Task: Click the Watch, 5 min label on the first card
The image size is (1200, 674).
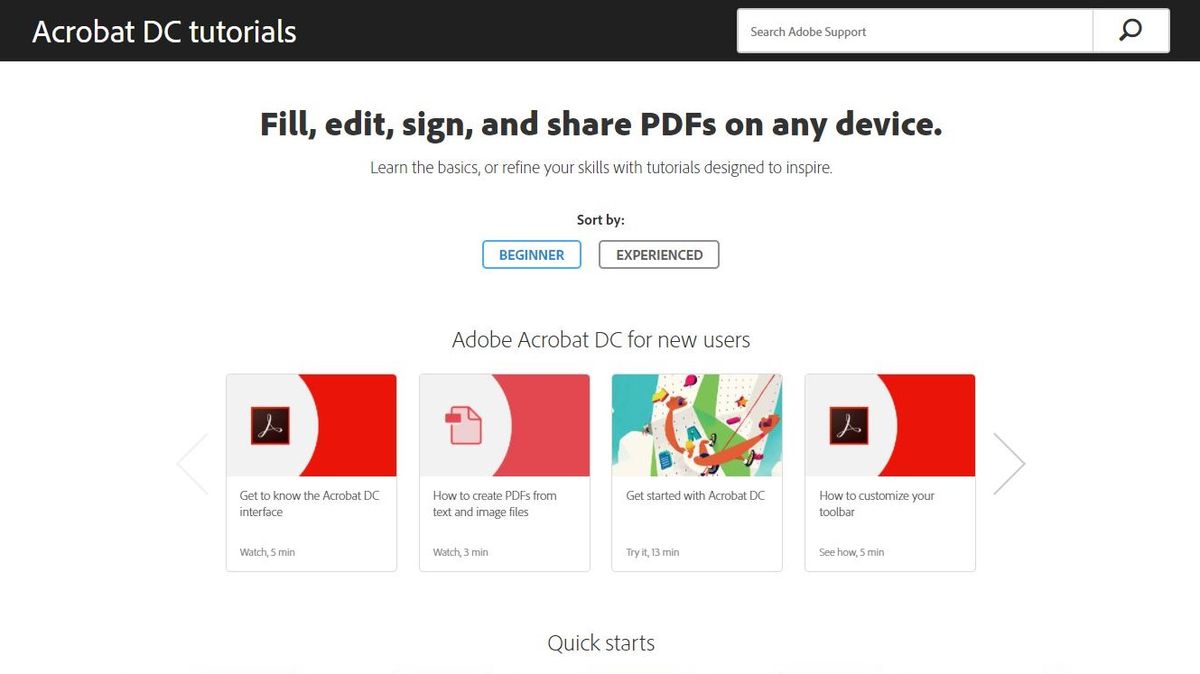Action: tap(267, 551)
